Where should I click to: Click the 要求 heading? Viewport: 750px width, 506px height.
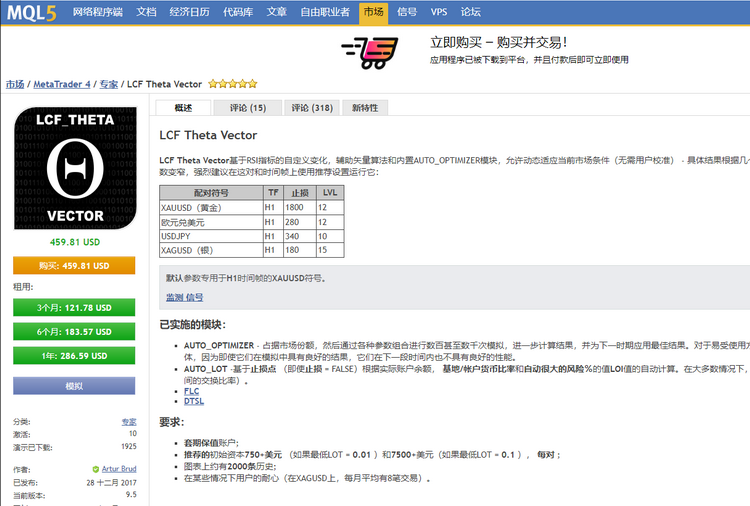coord(172,422)
